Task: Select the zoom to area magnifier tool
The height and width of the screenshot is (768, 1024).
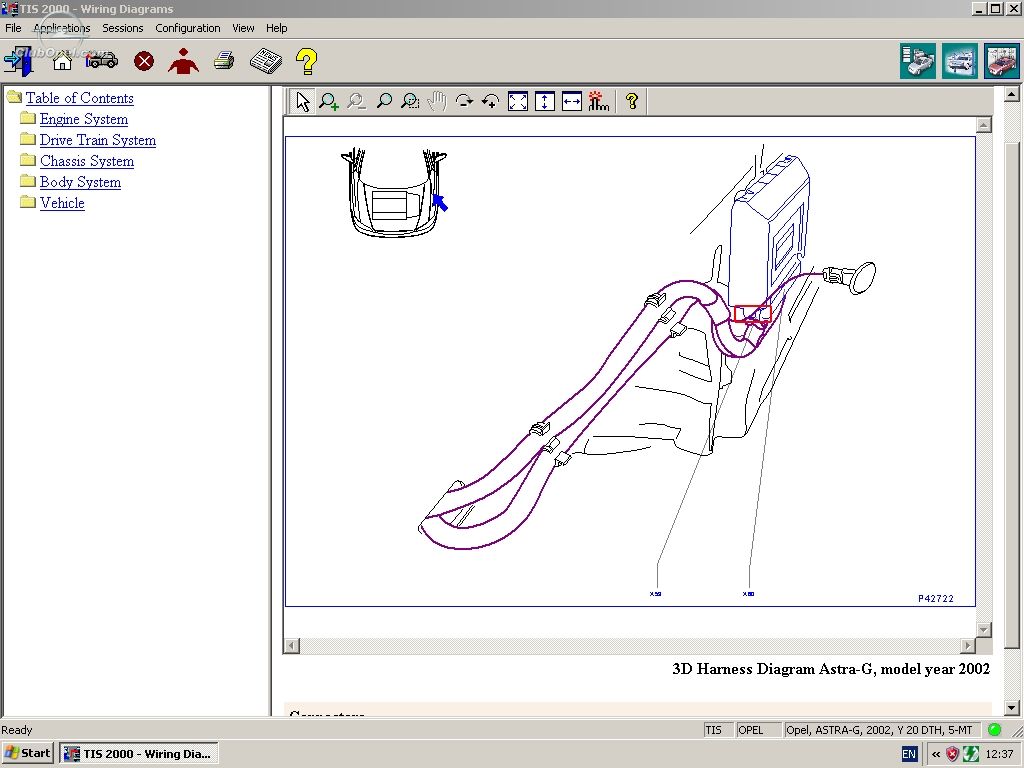Action: click(410, 101)
